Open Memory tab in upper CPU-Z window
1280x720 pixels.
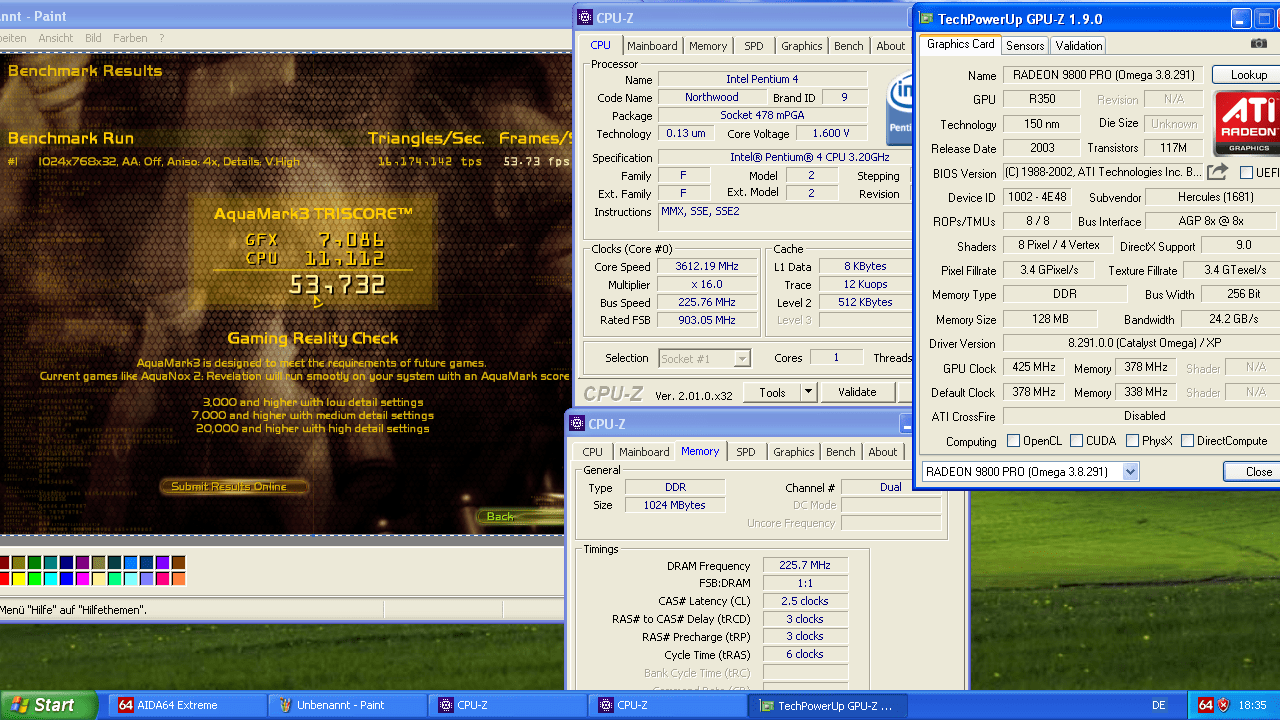[708, 46]
